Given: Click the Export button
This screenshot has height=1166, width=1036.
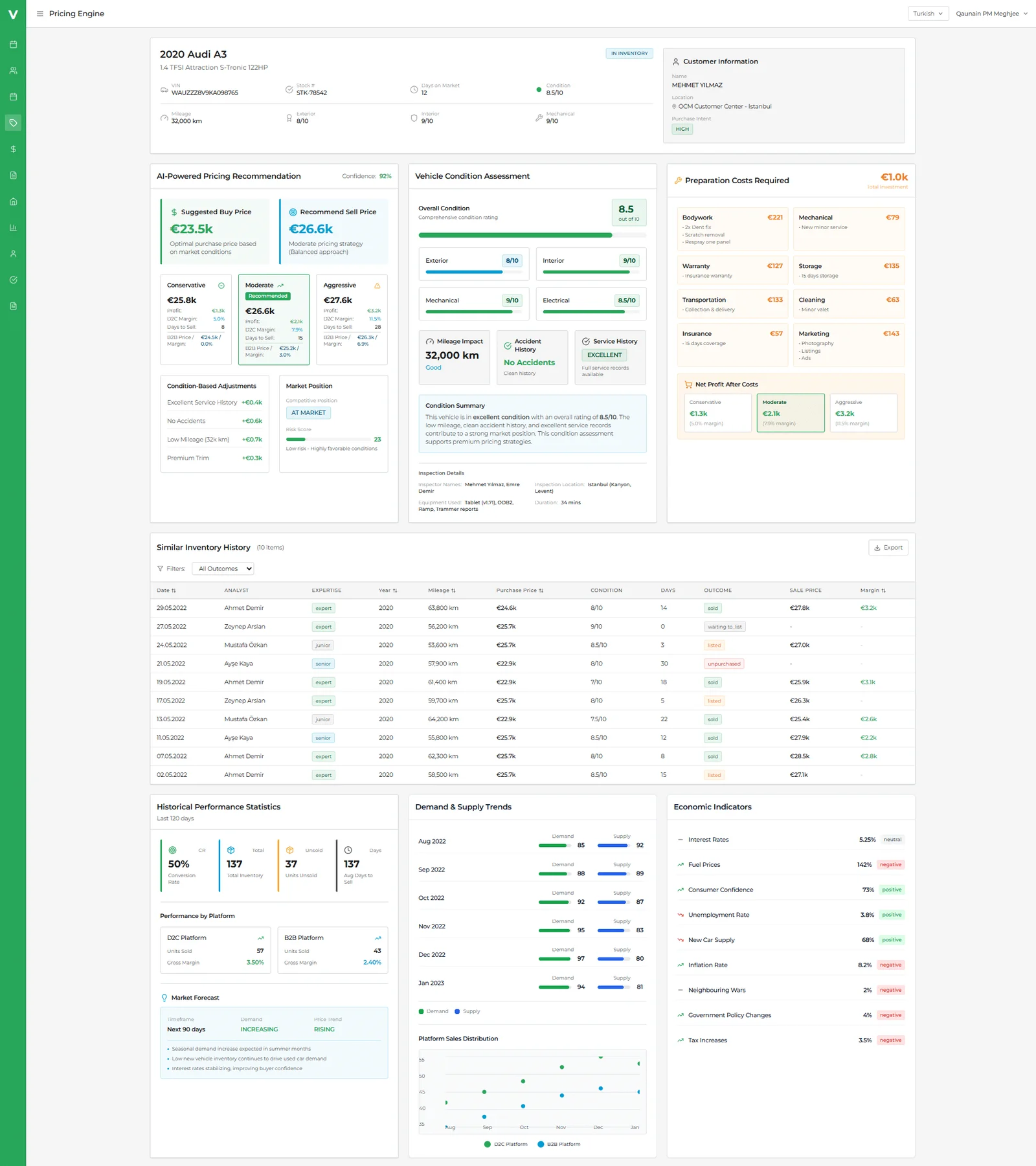Looking at the screenshot, I should tap(888, 548).
